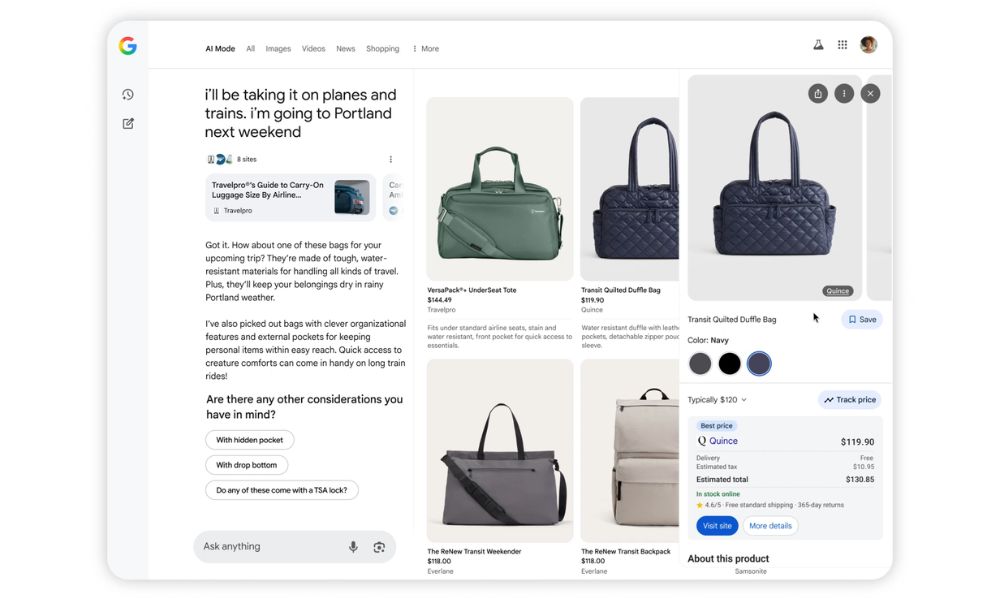Open the Google apps grid
This screenshot has width=1000, height=600.
click(843, 45)
